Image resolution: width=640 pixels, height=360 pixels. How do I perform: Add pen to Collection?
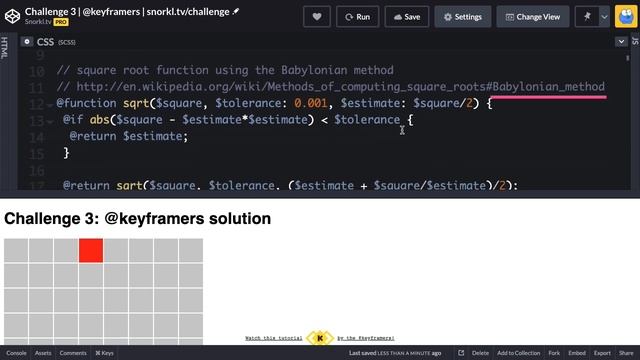(x=518, y=353)
